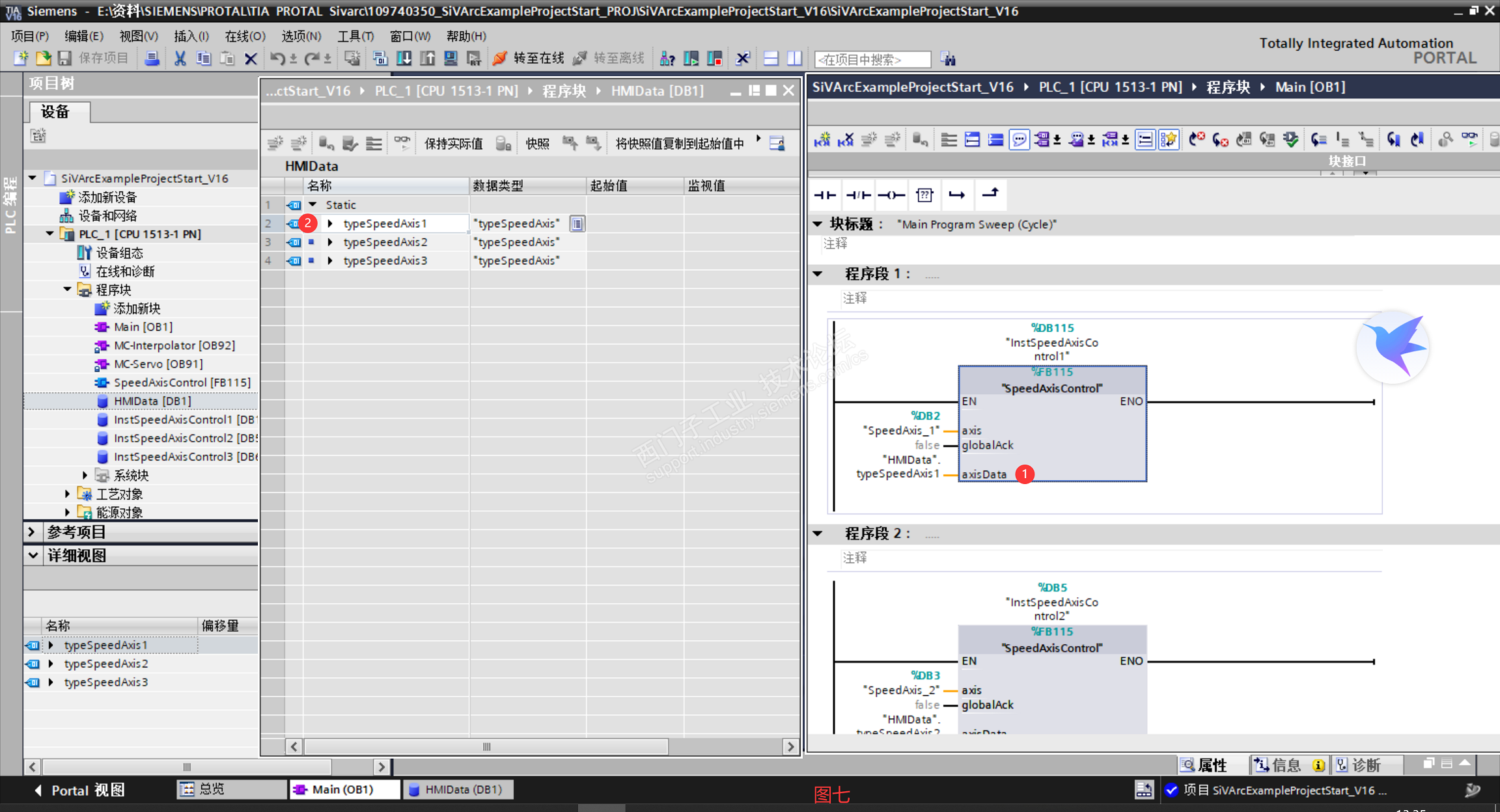Expand typeSpeedAxis2 row in HMIData

click(330, 242)
